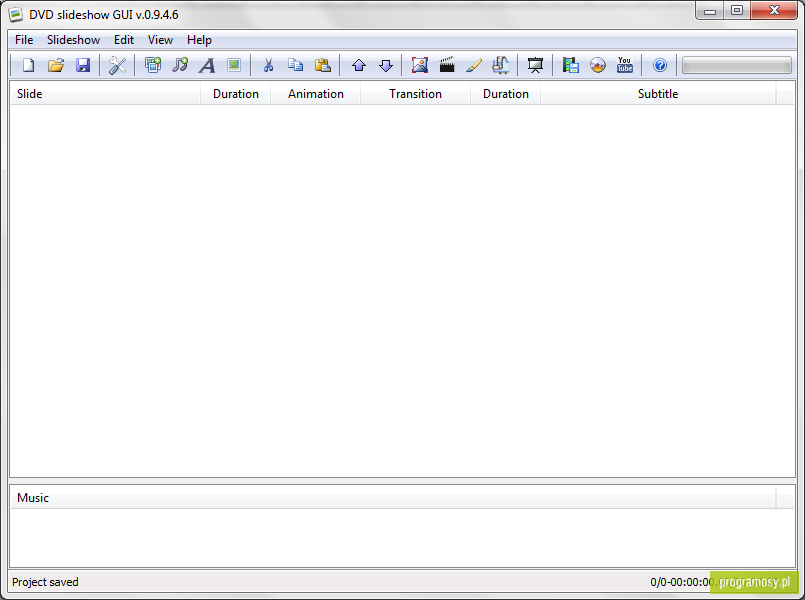
Task: Add text slide with the letter A icon
Action: pyautogui.click(x=207, y=65)
